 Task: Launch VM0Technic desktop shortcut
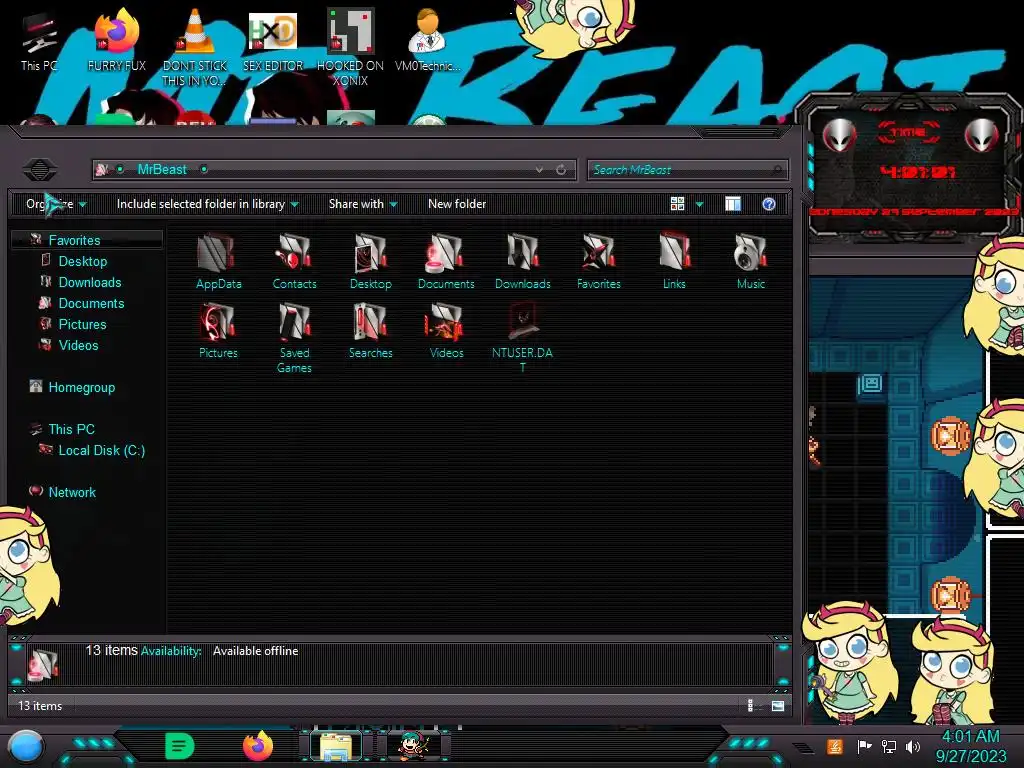click(427, 40)
